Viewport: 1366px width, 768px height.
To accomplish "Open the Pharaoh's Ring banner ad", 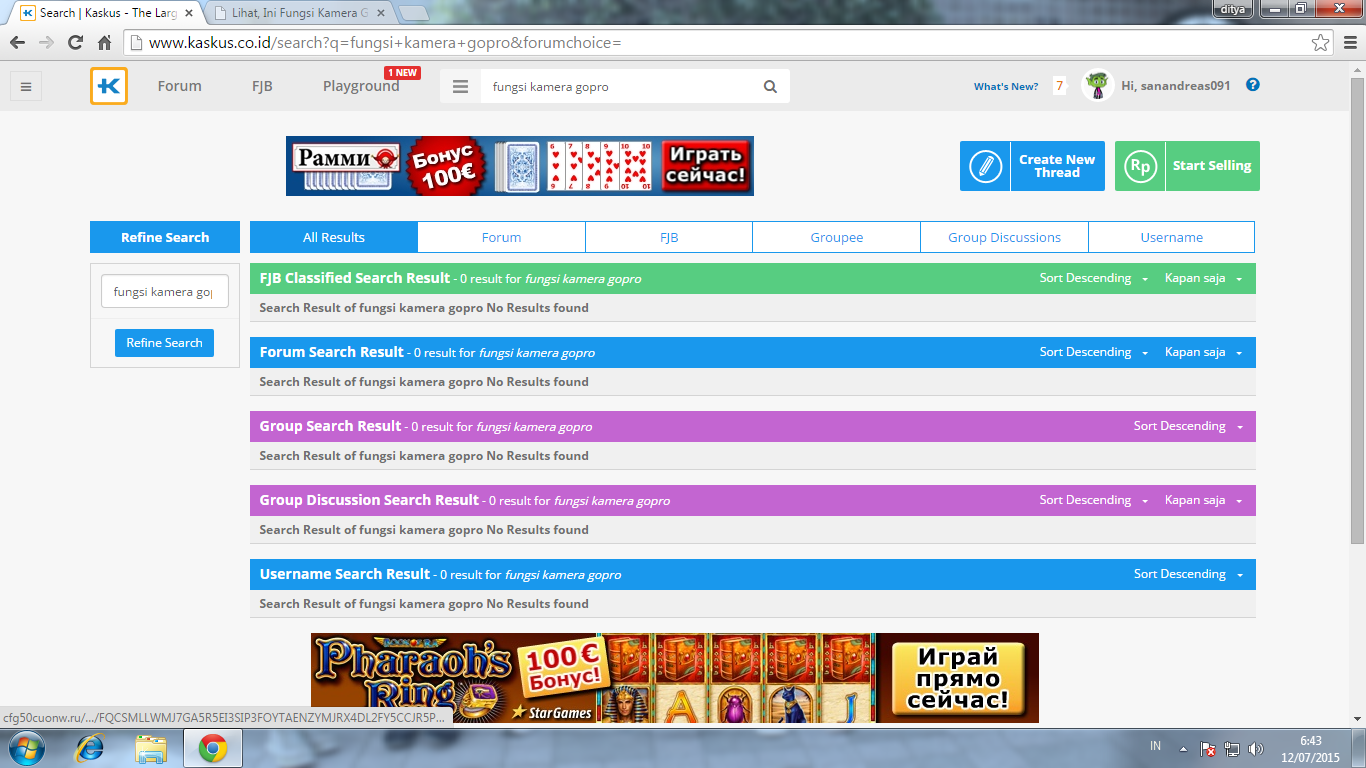I will (675, 678).
